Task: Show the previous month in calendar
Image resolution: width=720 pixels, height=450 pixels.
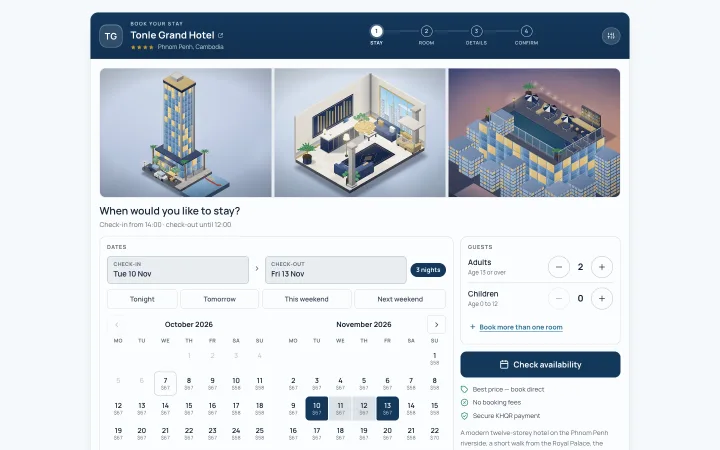Action: (x=117, y=325)
